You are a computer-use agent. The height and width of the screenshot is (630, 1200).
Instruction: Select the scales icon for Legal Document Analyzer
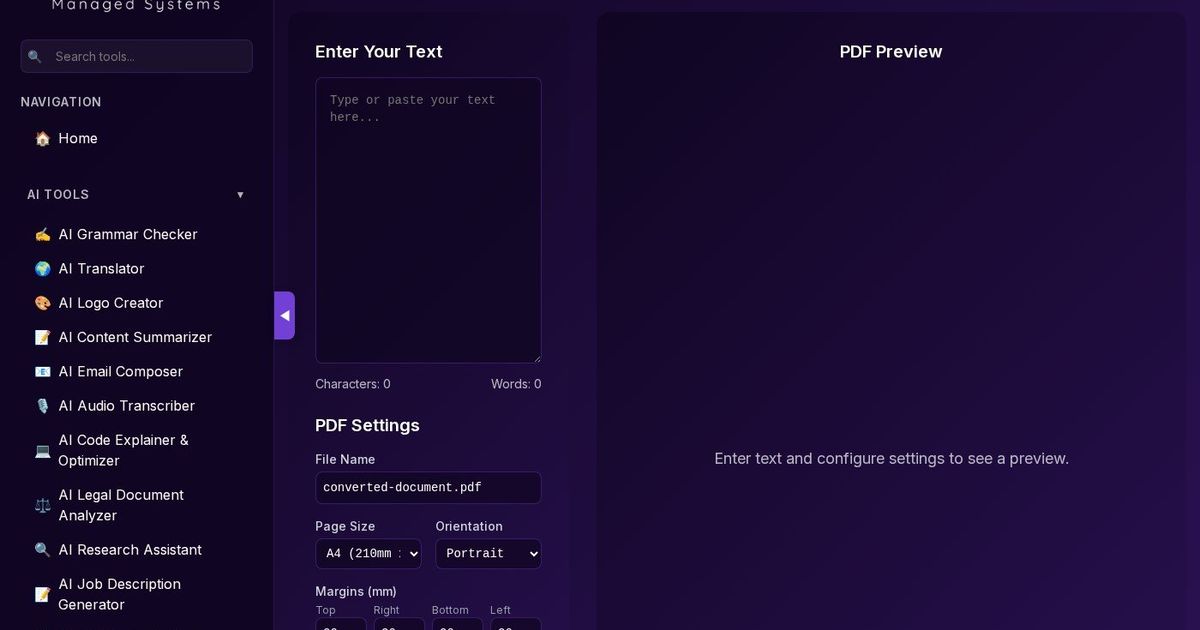coord(42,505)
